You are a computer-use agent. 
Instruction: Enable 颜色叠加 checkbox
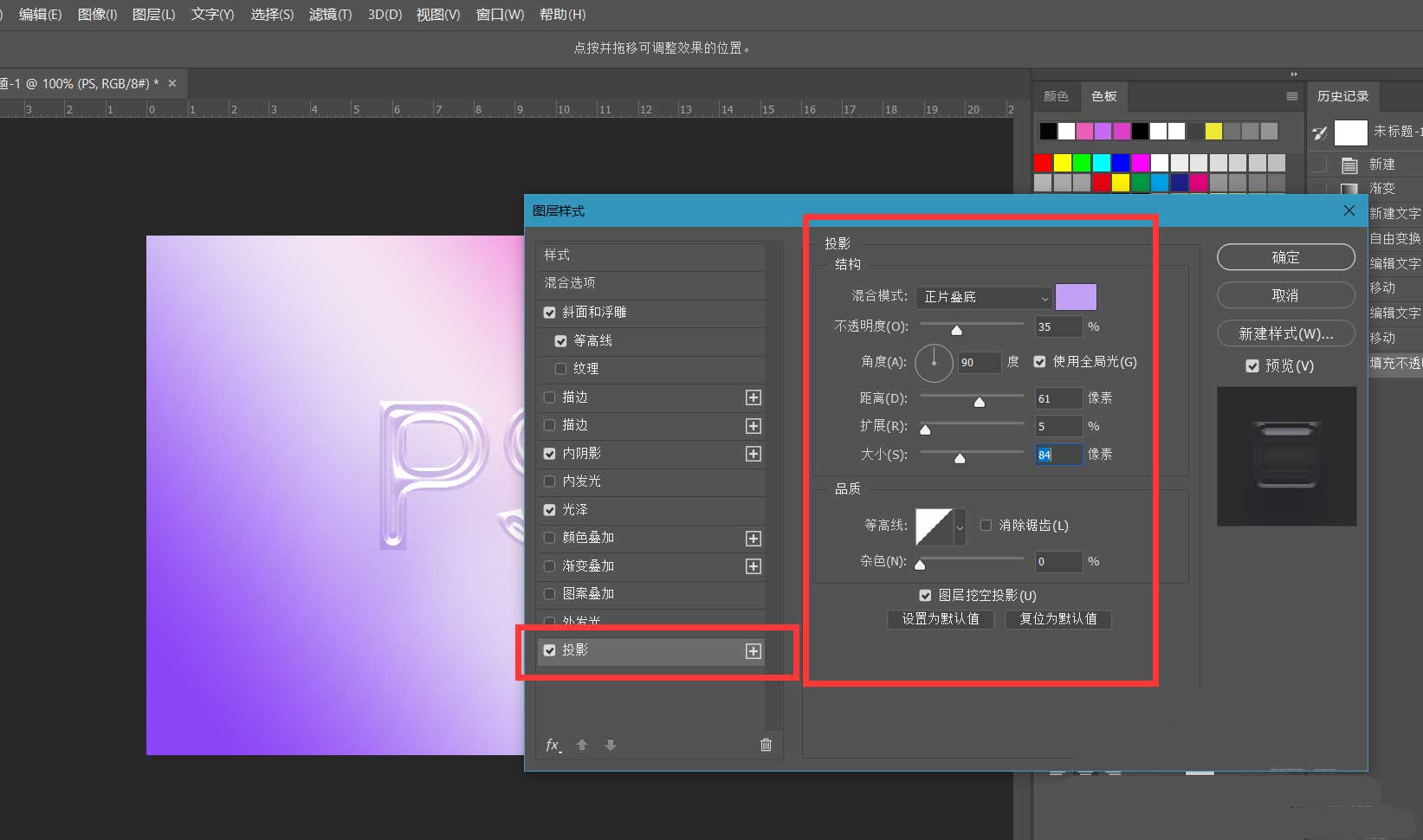click(x=549, y=538)
